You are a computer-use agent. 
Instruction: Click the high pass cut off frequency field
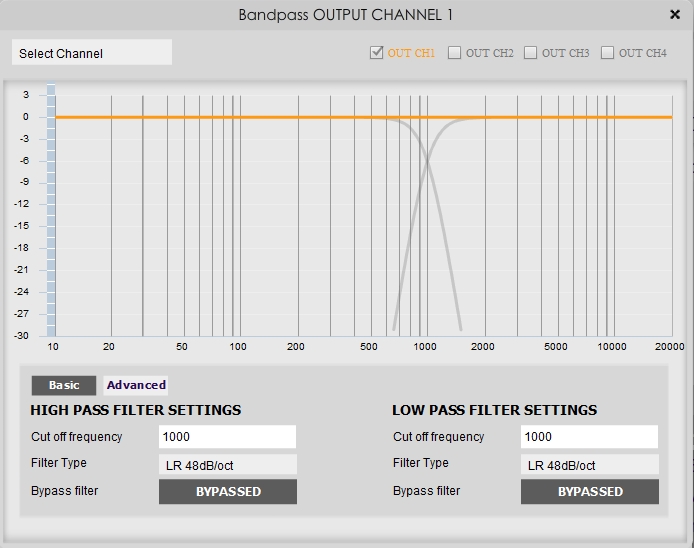(227, 437)
